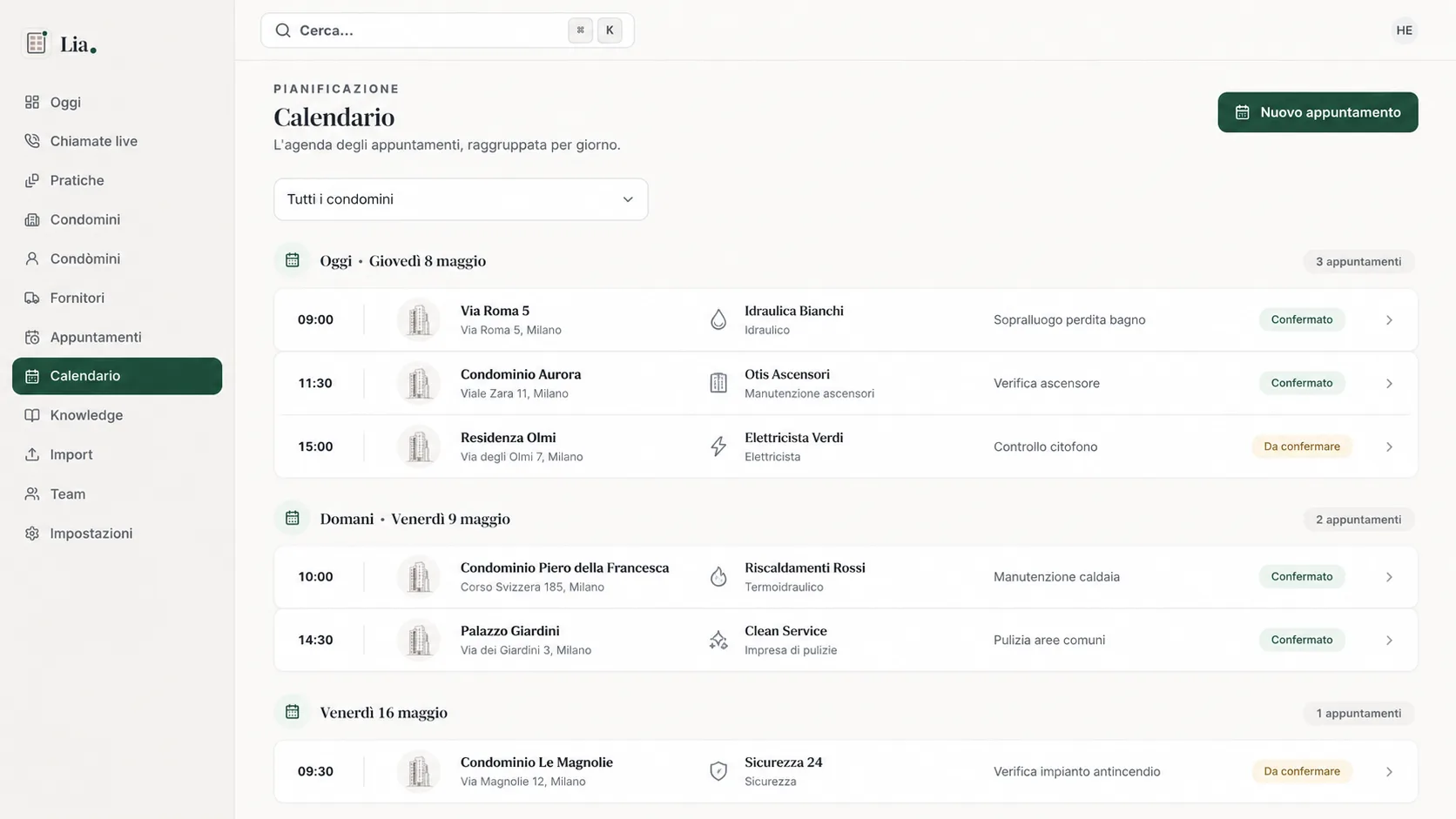Screen dimensions: 1456x819
Task: Click the calendar icon beside Domani Venerdì 9 maggio
Action: pyautogui.click(x=293, y=518)
